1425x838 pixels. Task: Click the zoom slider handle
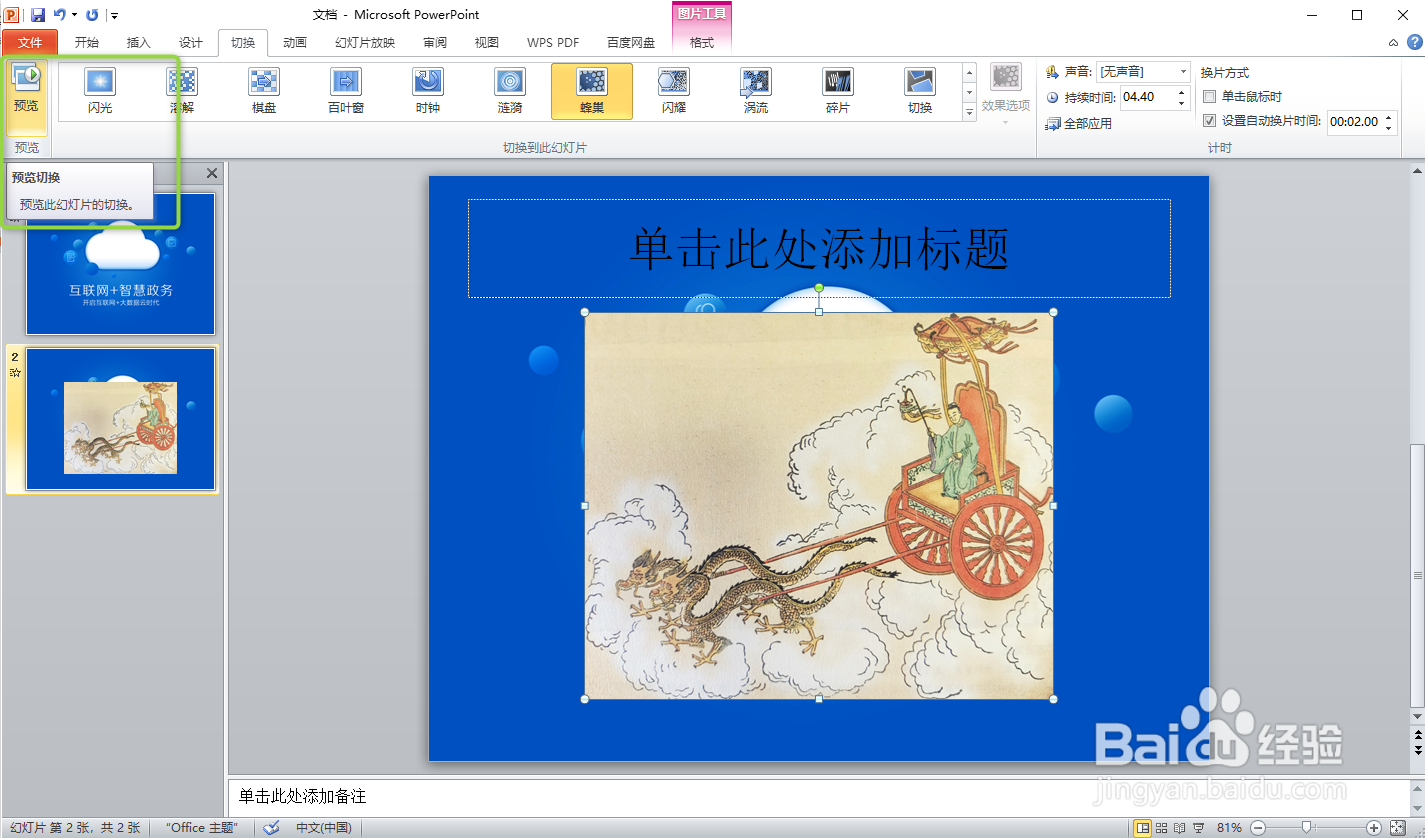pos(1306,828)
